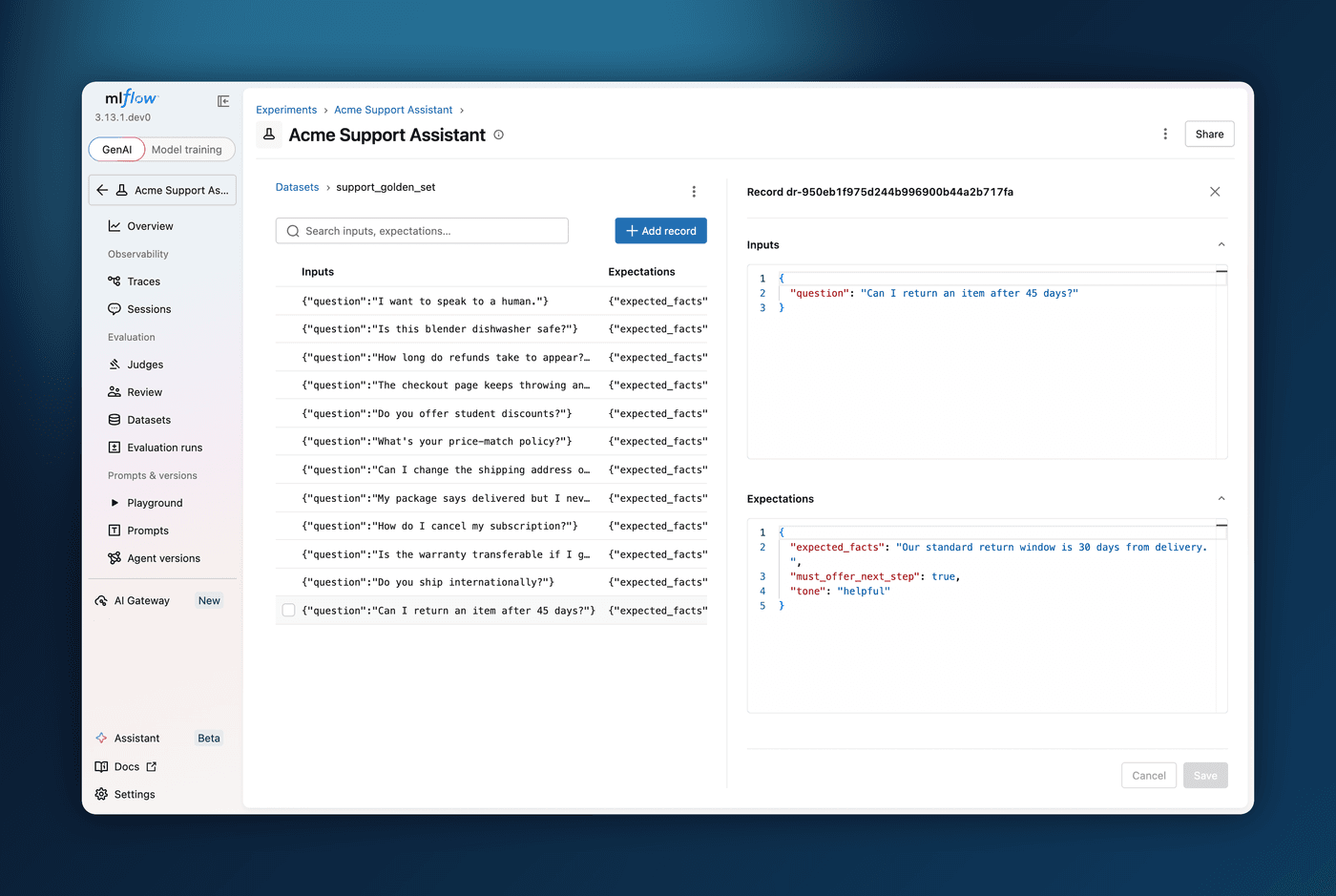Select the GenAI mode toggle

pyautogui.click(x=116, y=150)
